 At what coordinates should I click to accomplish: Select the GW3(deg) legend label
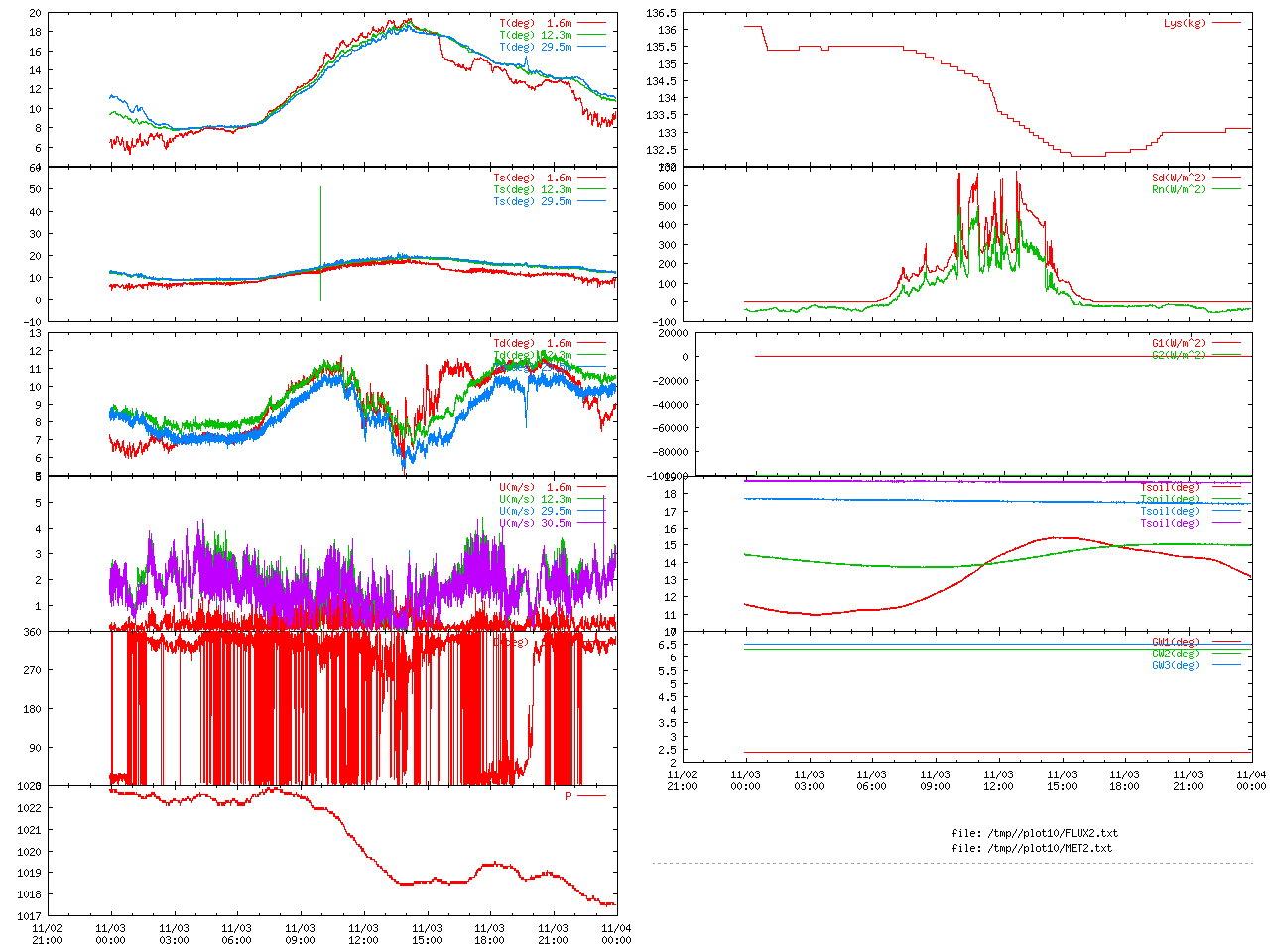coord(1175,665)
